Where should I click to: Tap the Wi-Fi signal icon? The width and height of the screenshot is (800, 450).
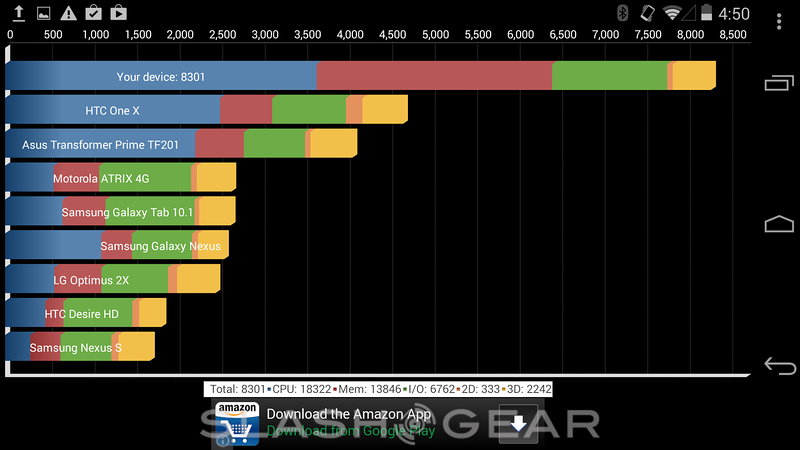pyautogui.click(x=672, y=13)
